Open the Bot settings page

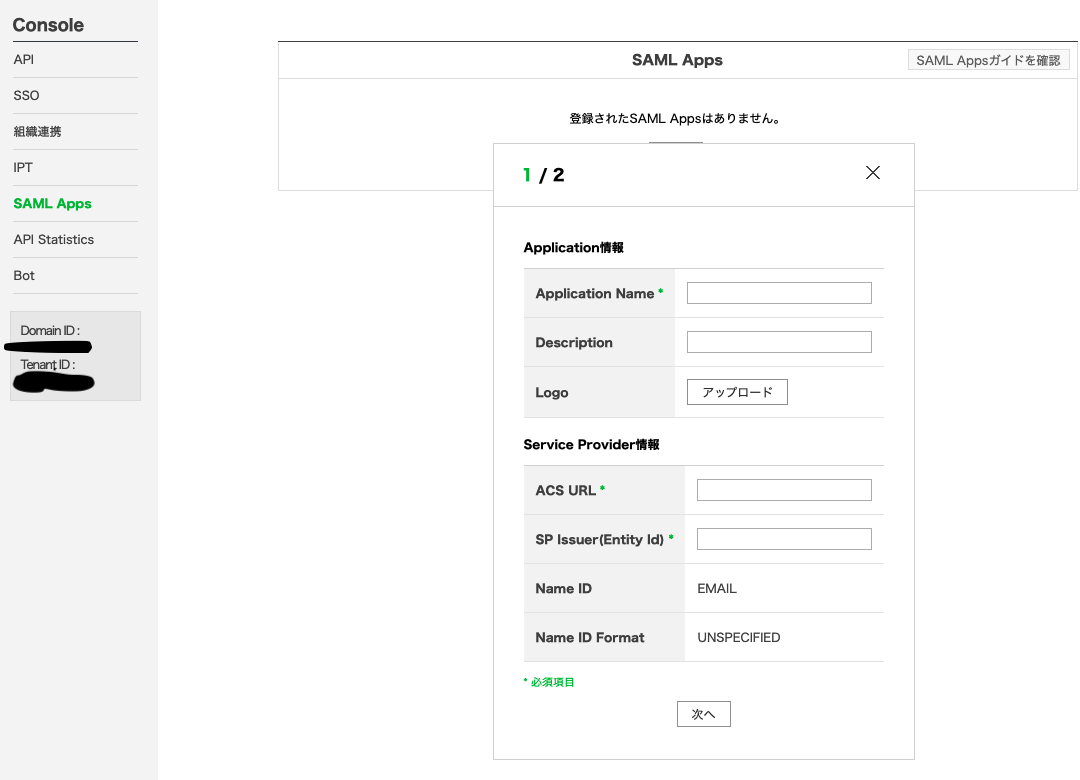point(23,275)
